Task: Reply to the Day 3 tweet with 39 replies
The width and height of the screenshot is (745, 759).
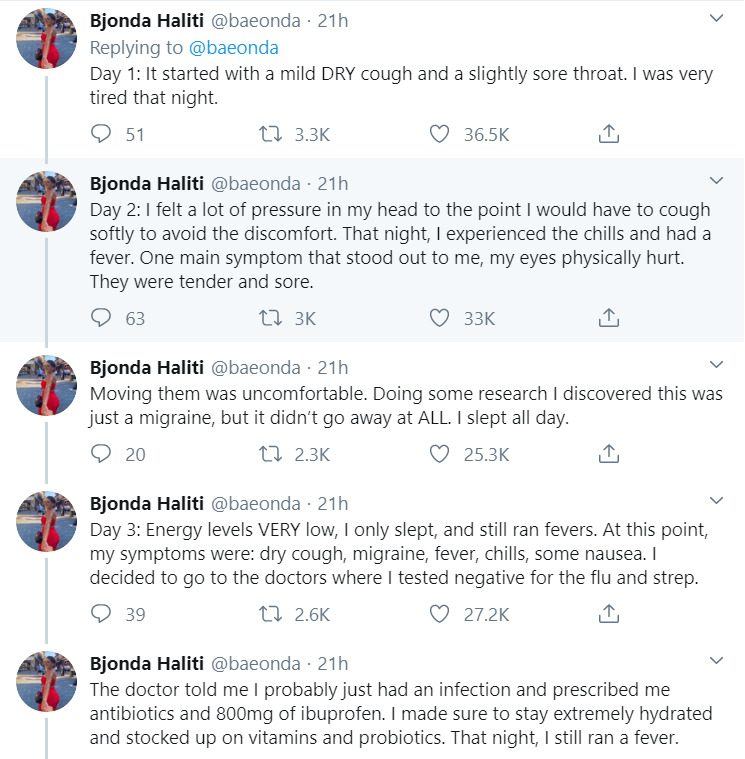Action: point(101,613)
